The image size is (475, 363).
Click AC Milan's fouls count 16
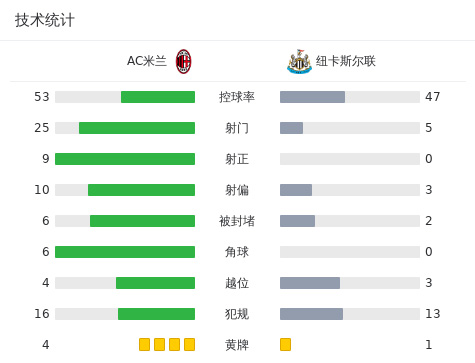[x=42, y=314]
